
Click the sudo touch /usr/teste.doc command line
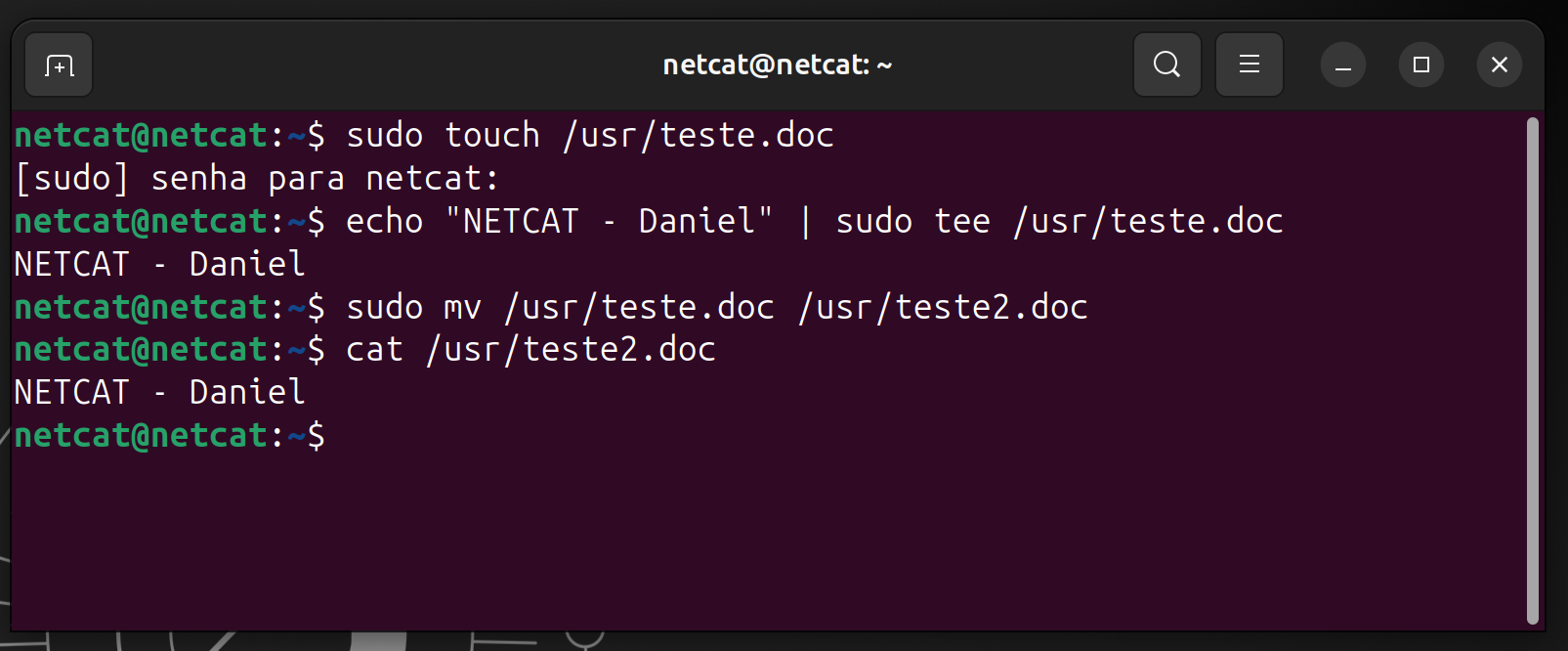[x=424, y=135]
